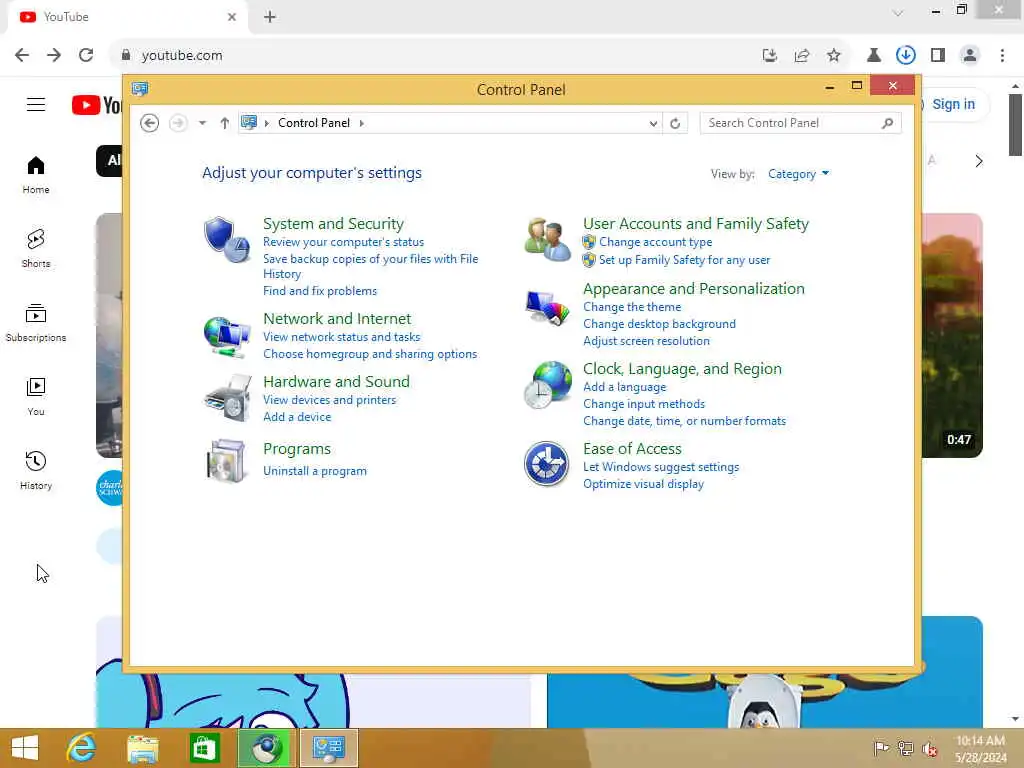Open a new Chrome tab
This screenshot has width=1024, height=768.
coord(270,17)
